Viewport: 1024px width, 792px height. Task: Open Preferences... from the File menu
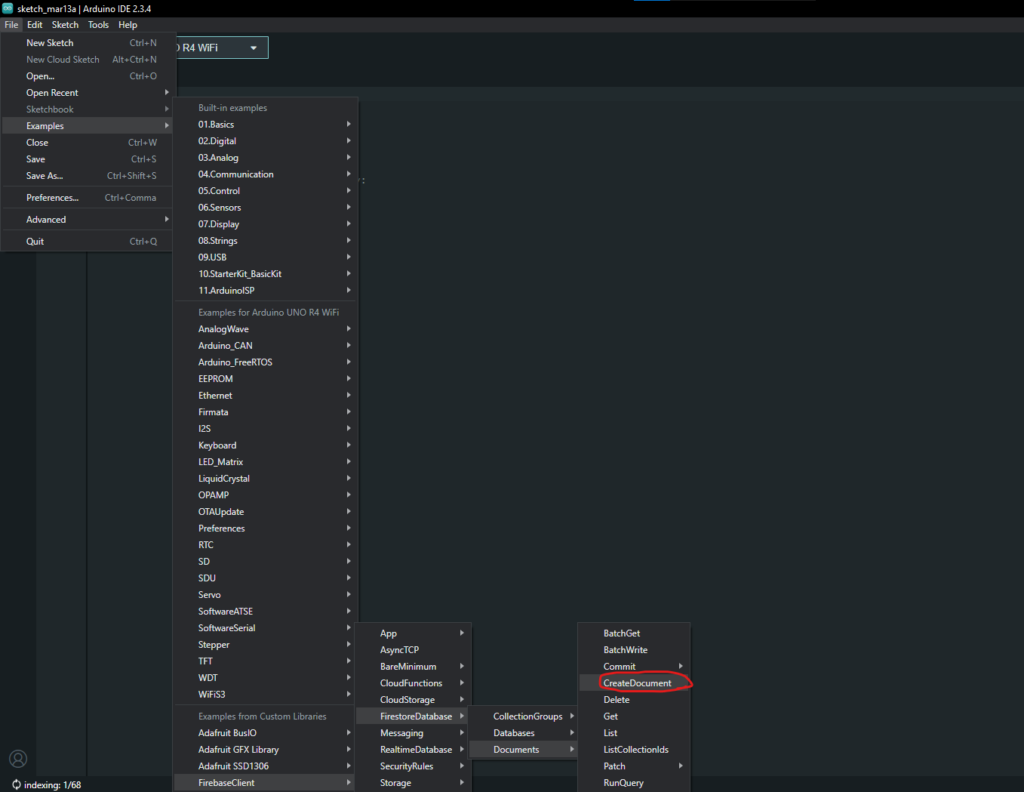pyautogui.click(x=88, y=198)
